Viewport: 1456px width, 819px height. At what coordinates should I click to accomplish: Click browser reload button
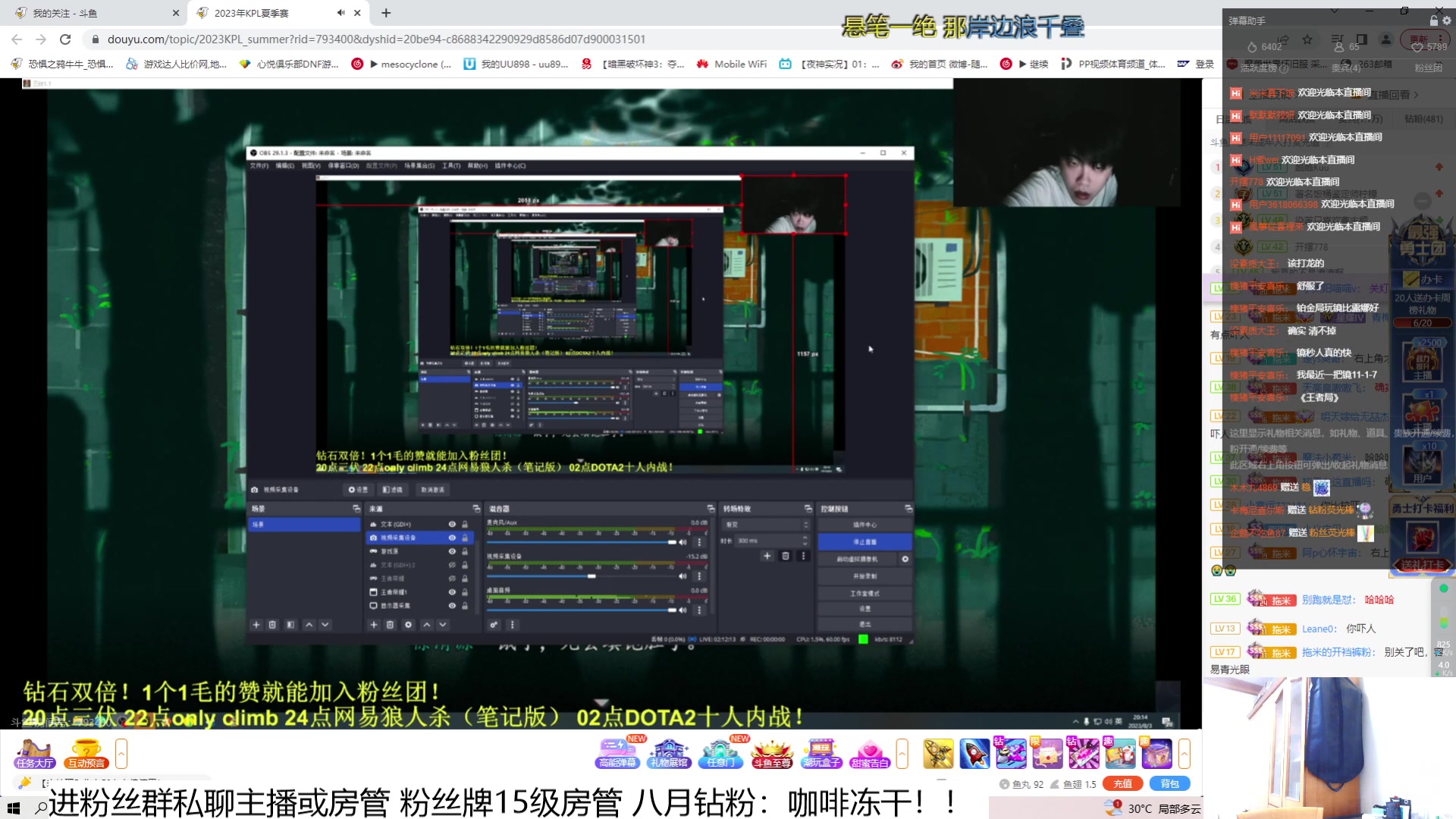(x=65, y=39)
